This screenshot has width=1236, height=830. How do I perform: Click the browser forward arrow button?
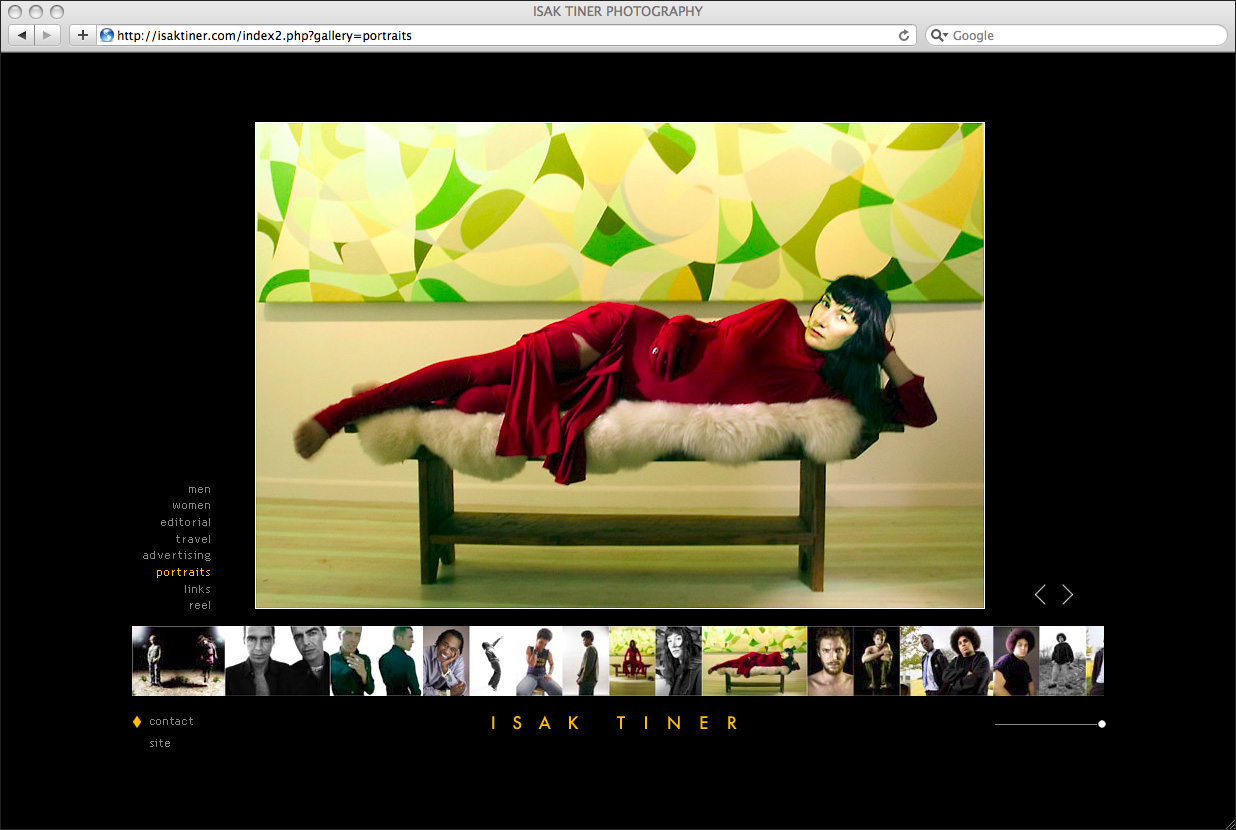tap(48, 35)
